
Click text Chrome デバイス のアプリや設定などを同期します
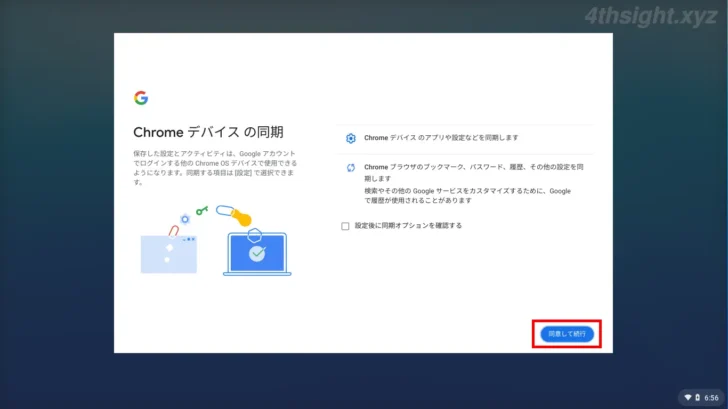[441, 138]
